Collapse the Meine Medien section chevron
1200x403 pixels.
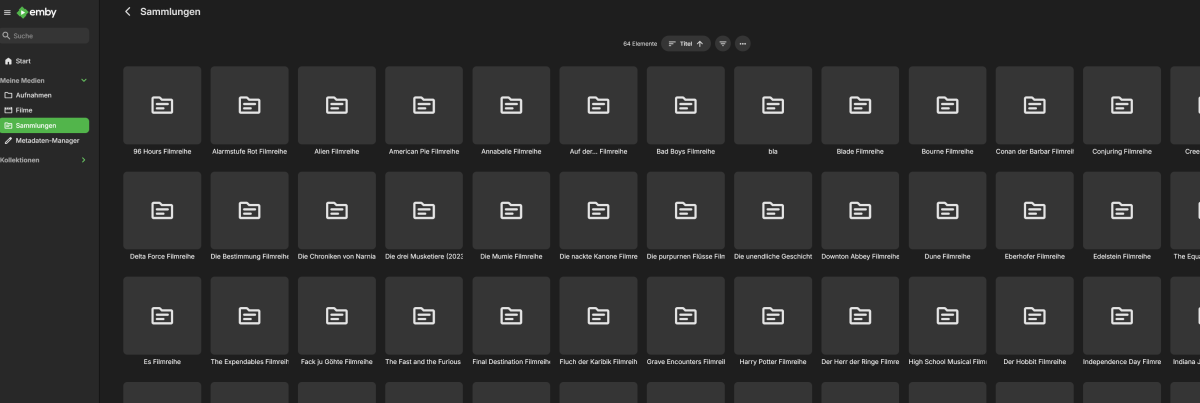84,80
